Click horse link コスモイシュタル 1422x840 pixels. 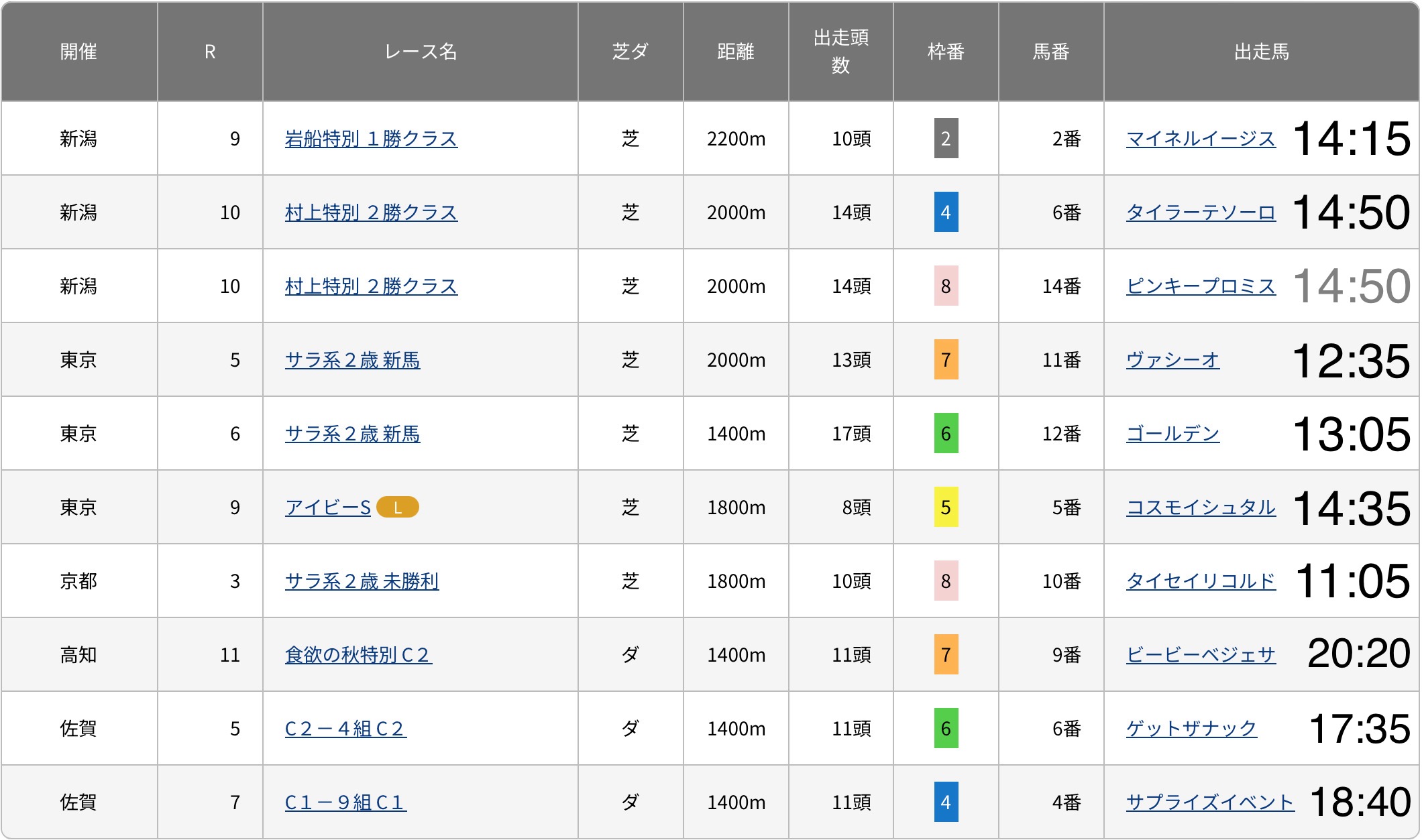pyautogui.click(x=1200, y=507)
